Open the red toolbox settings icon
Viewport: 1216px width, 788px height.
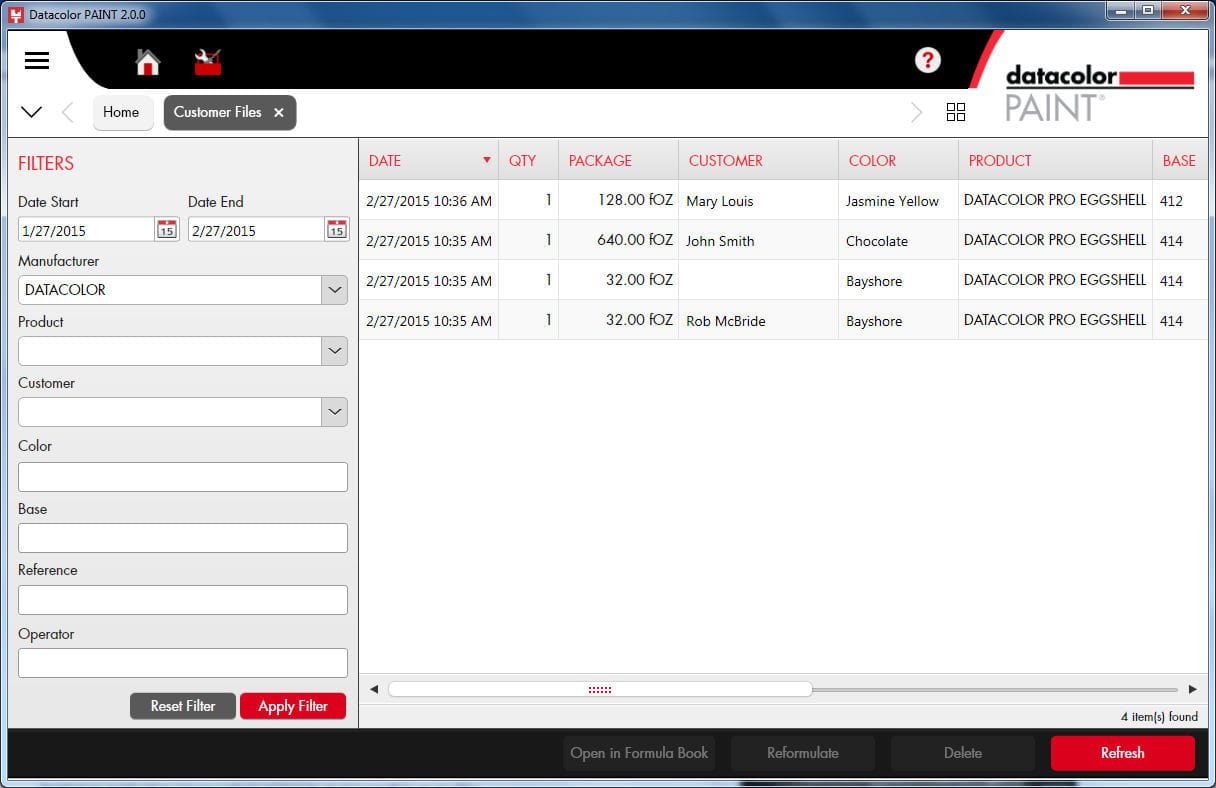(x=208, y=62)
